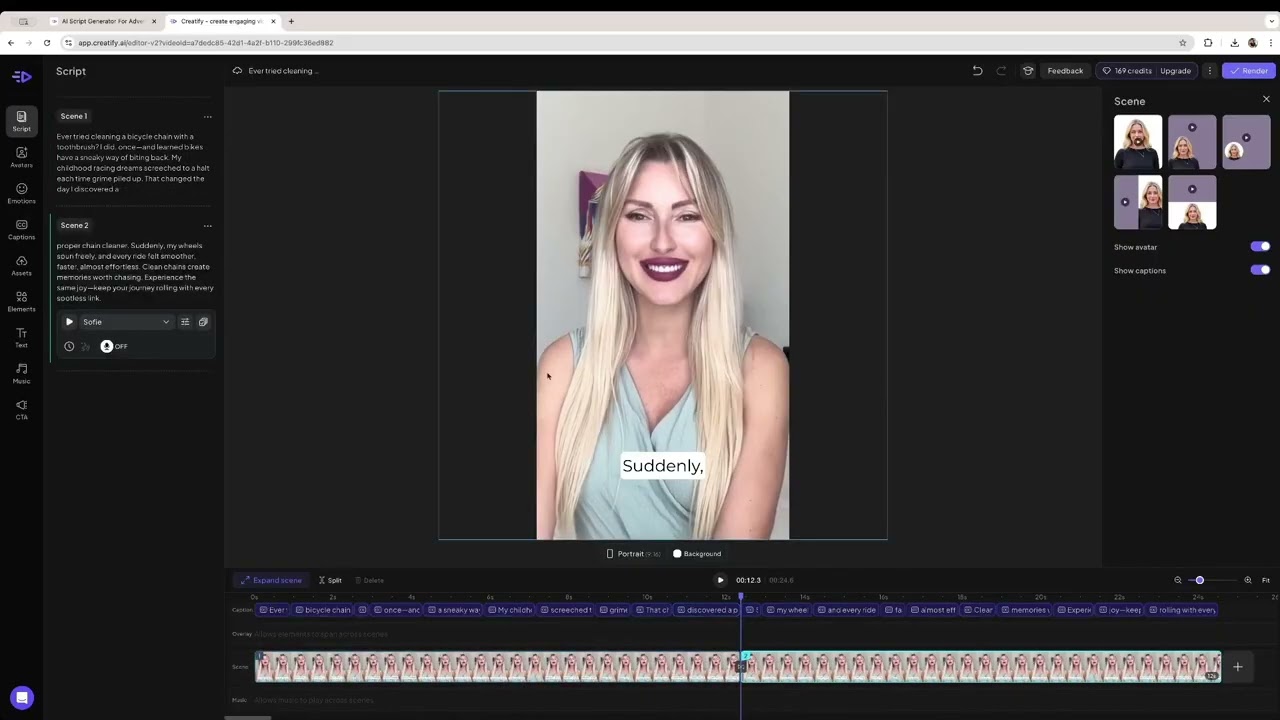
Task: Undo the last edit
Action: [977, 71]
